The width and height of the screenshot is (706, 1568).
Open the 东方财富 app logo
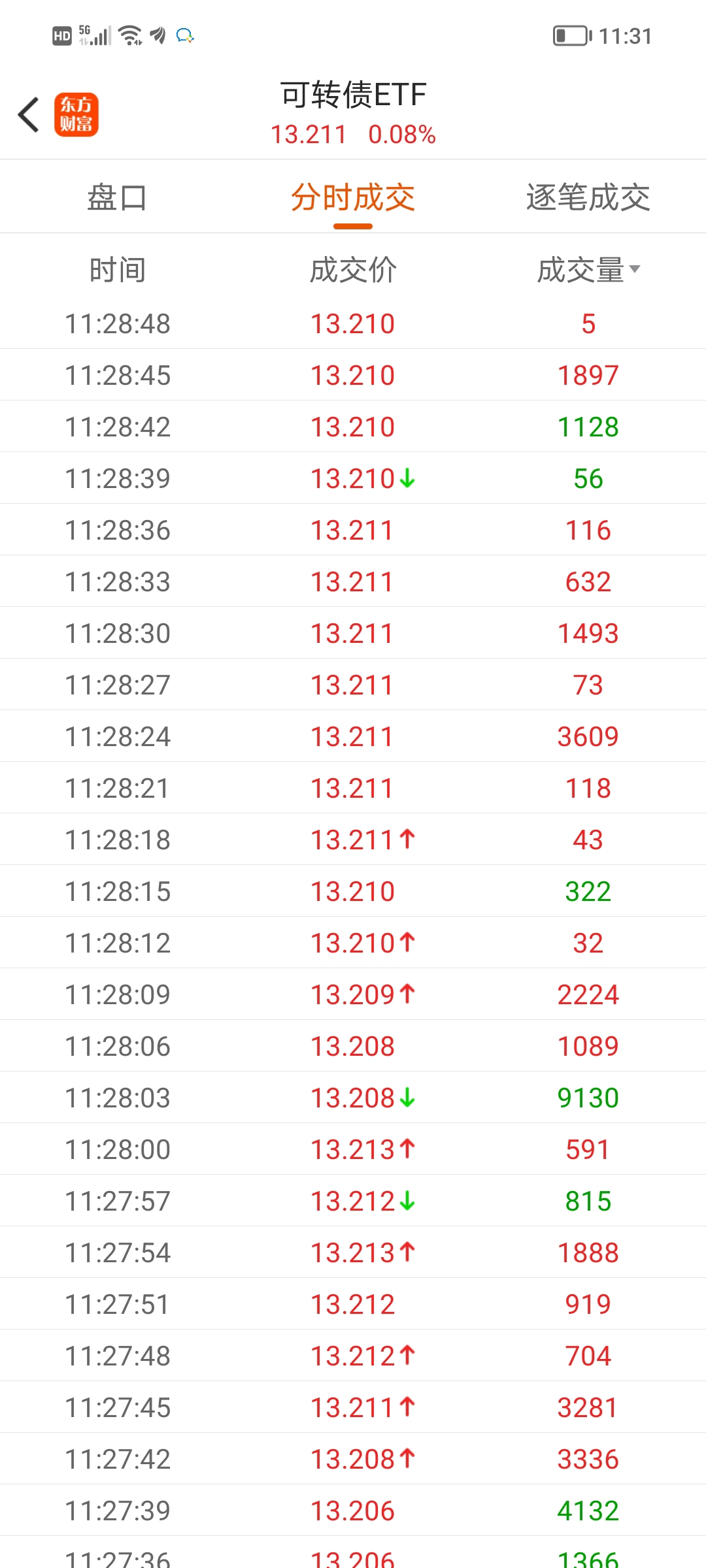click(x=76, y=114)
